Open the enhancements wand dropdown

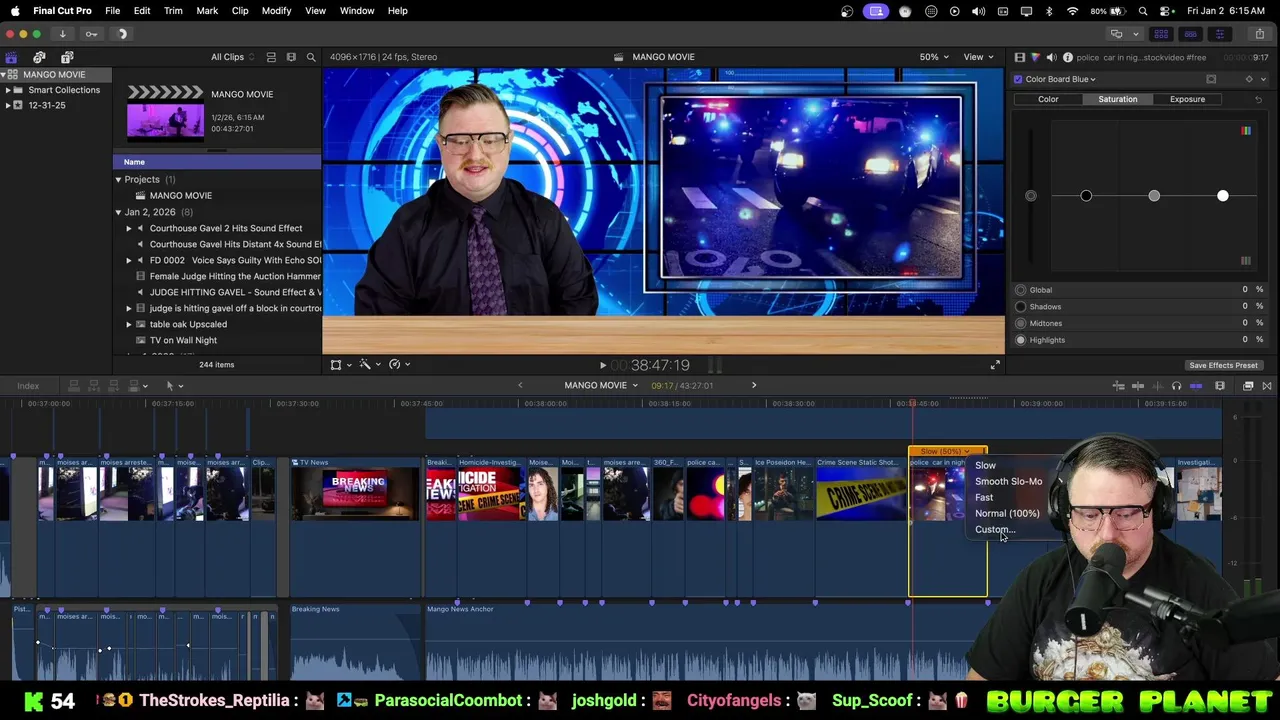tap(370, 365)
